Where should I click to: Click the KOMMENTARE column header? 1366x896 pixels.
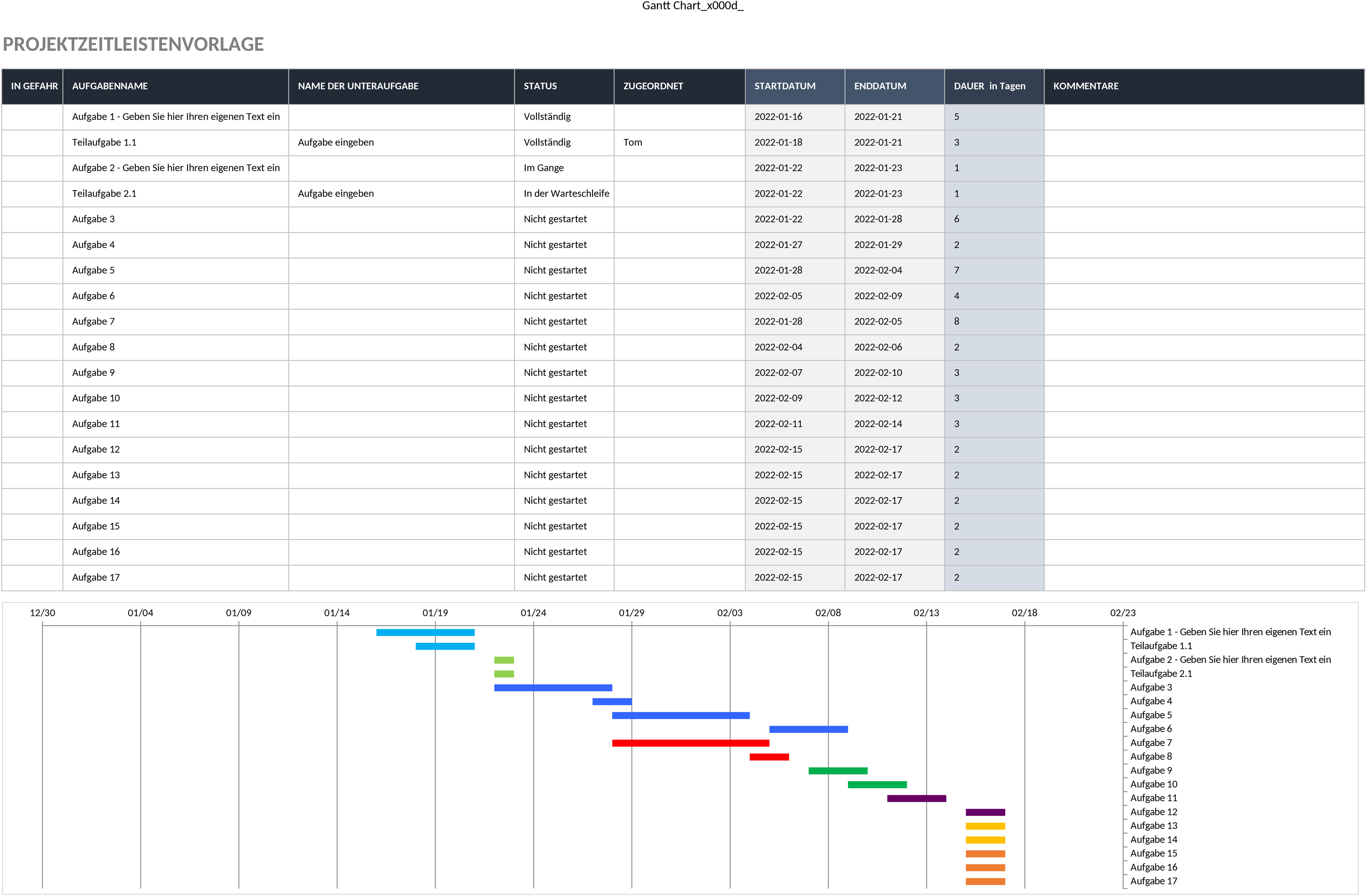tap(1204, 86)
